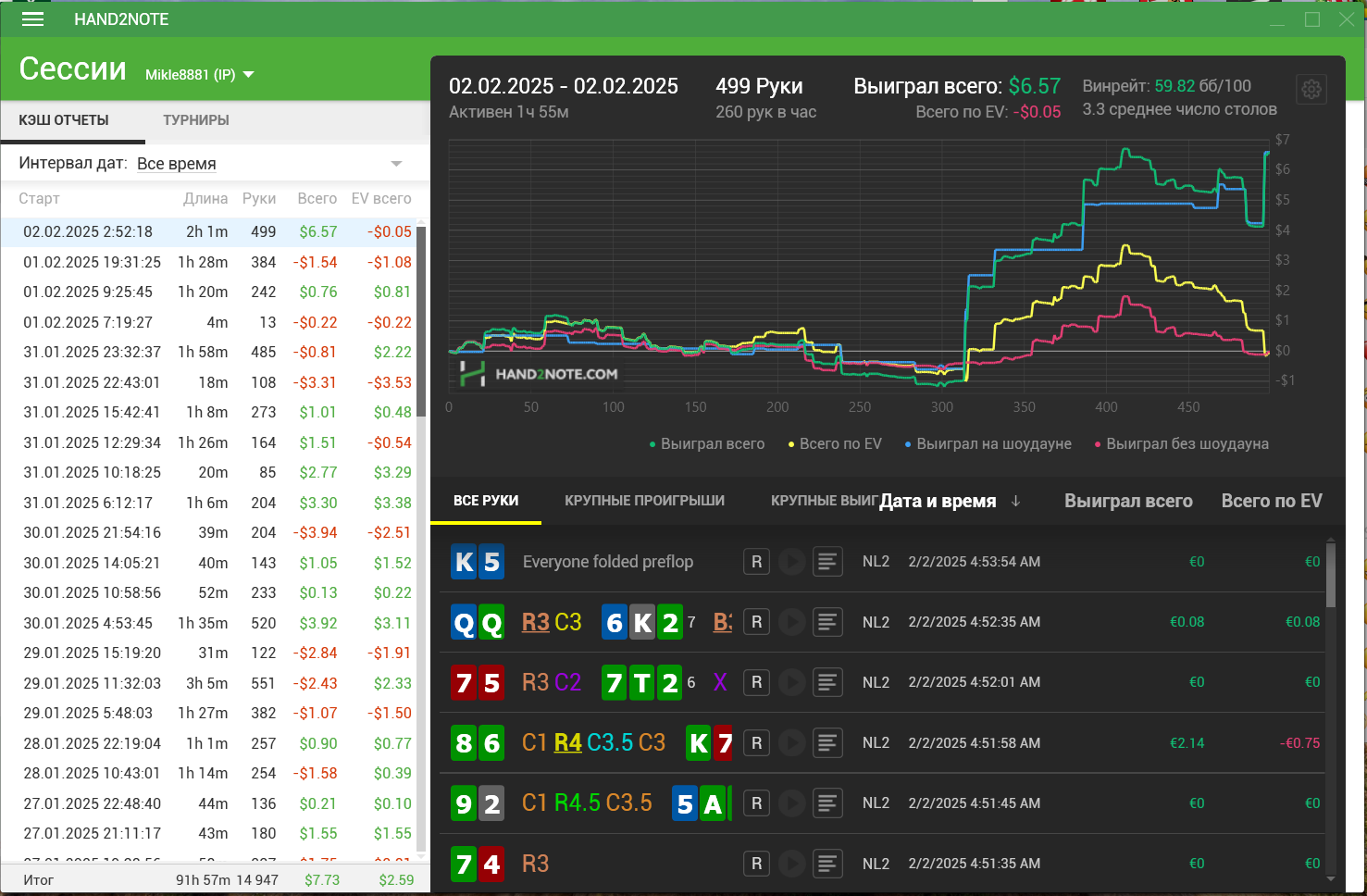This screenshot has width=1367, height=896.
Task: Select session 30.01.2025 4:53:45
Action: tap(208, 623)
